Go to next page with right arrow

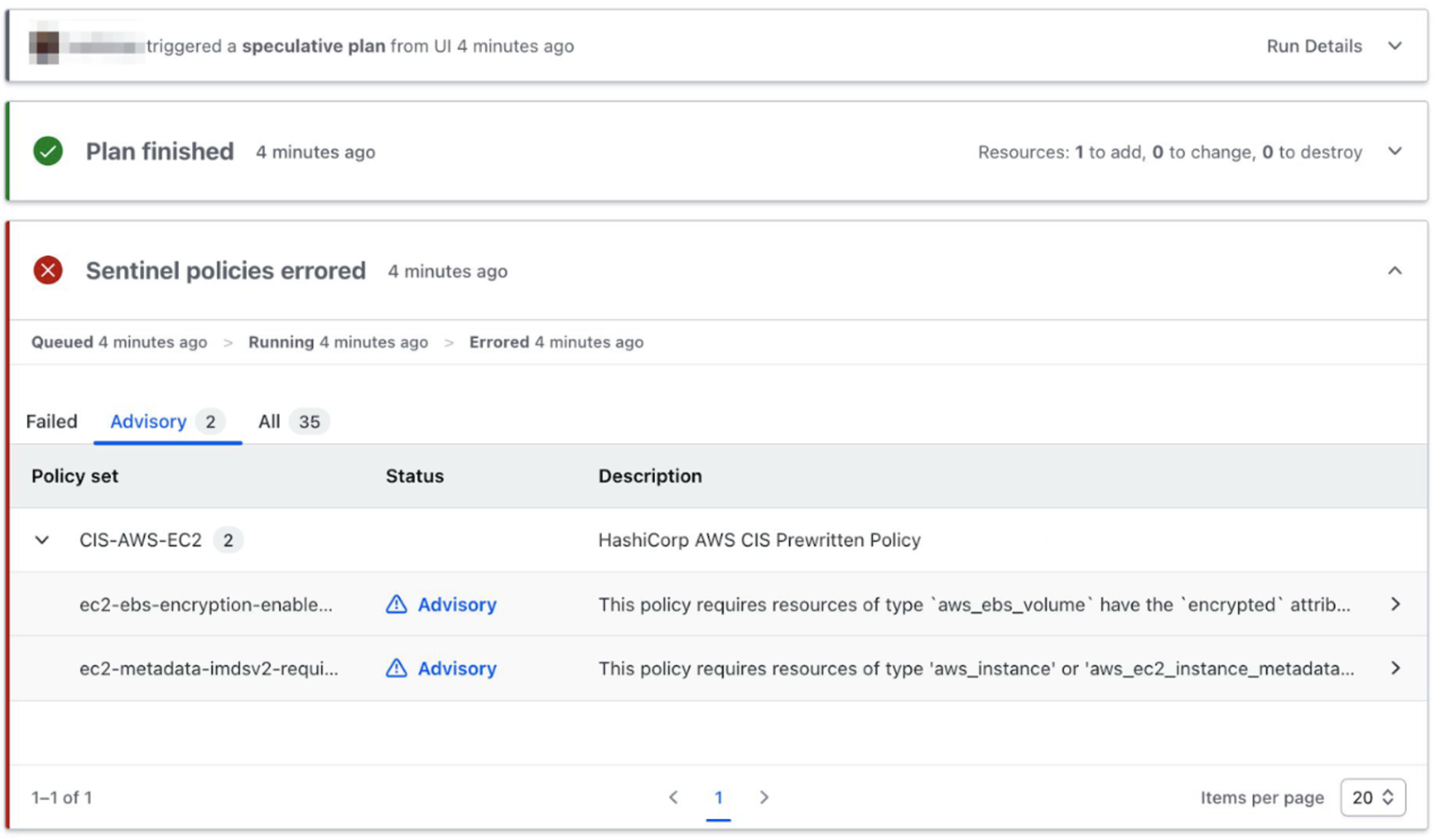point(764,797)
